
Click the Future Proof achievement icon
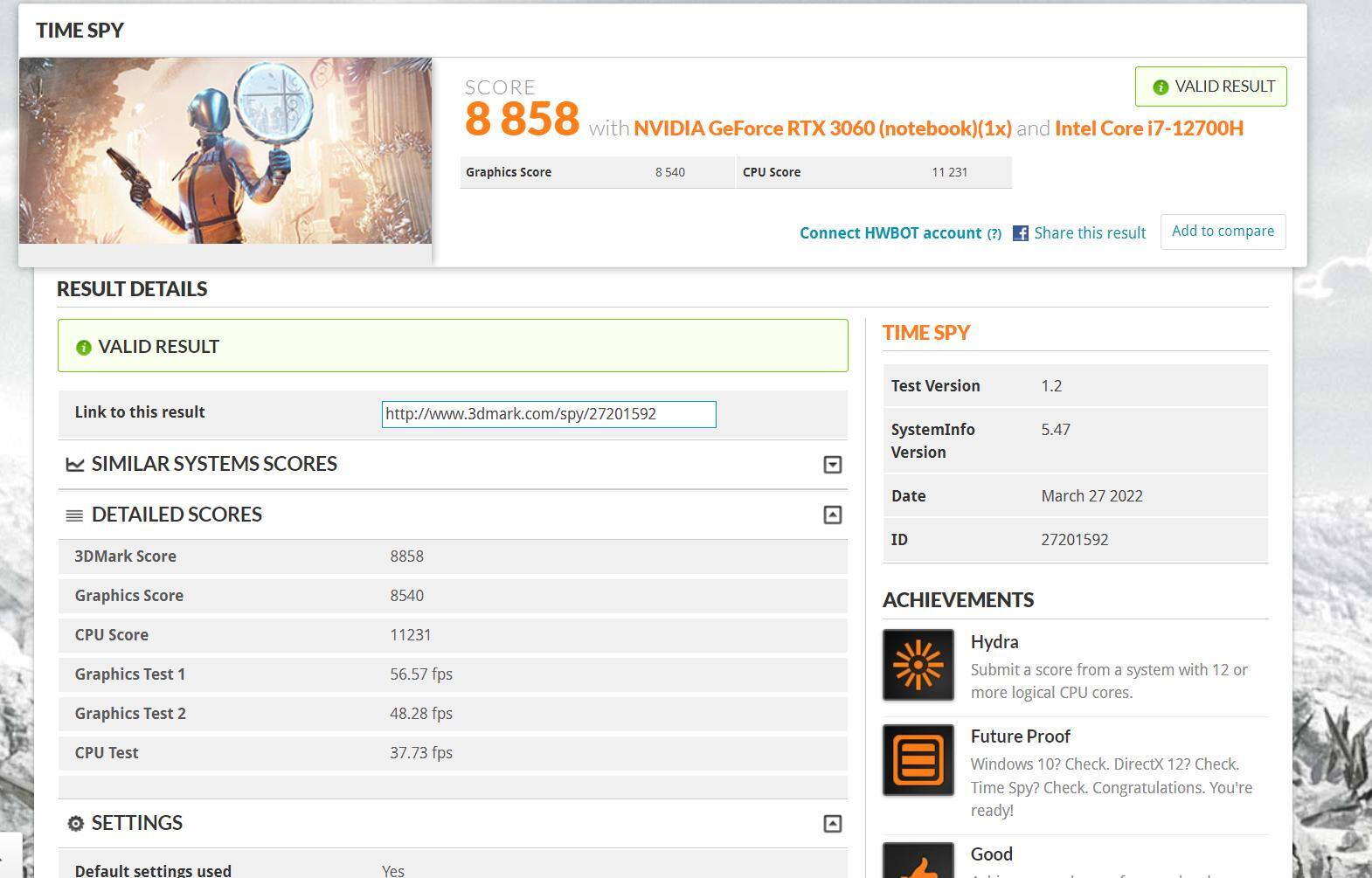(918, 760)
